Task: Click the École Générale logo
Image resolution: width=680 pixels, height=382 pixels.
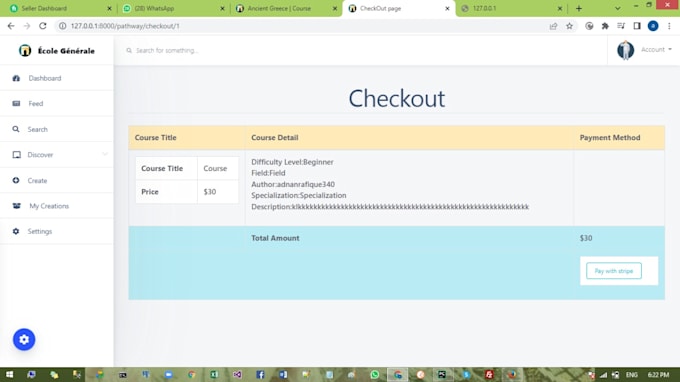Action: [57, 51]
